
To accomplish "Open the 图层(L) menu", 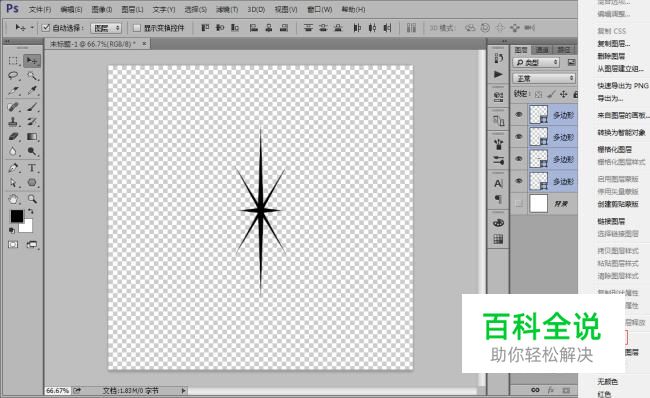I will (x=132, y=9).
